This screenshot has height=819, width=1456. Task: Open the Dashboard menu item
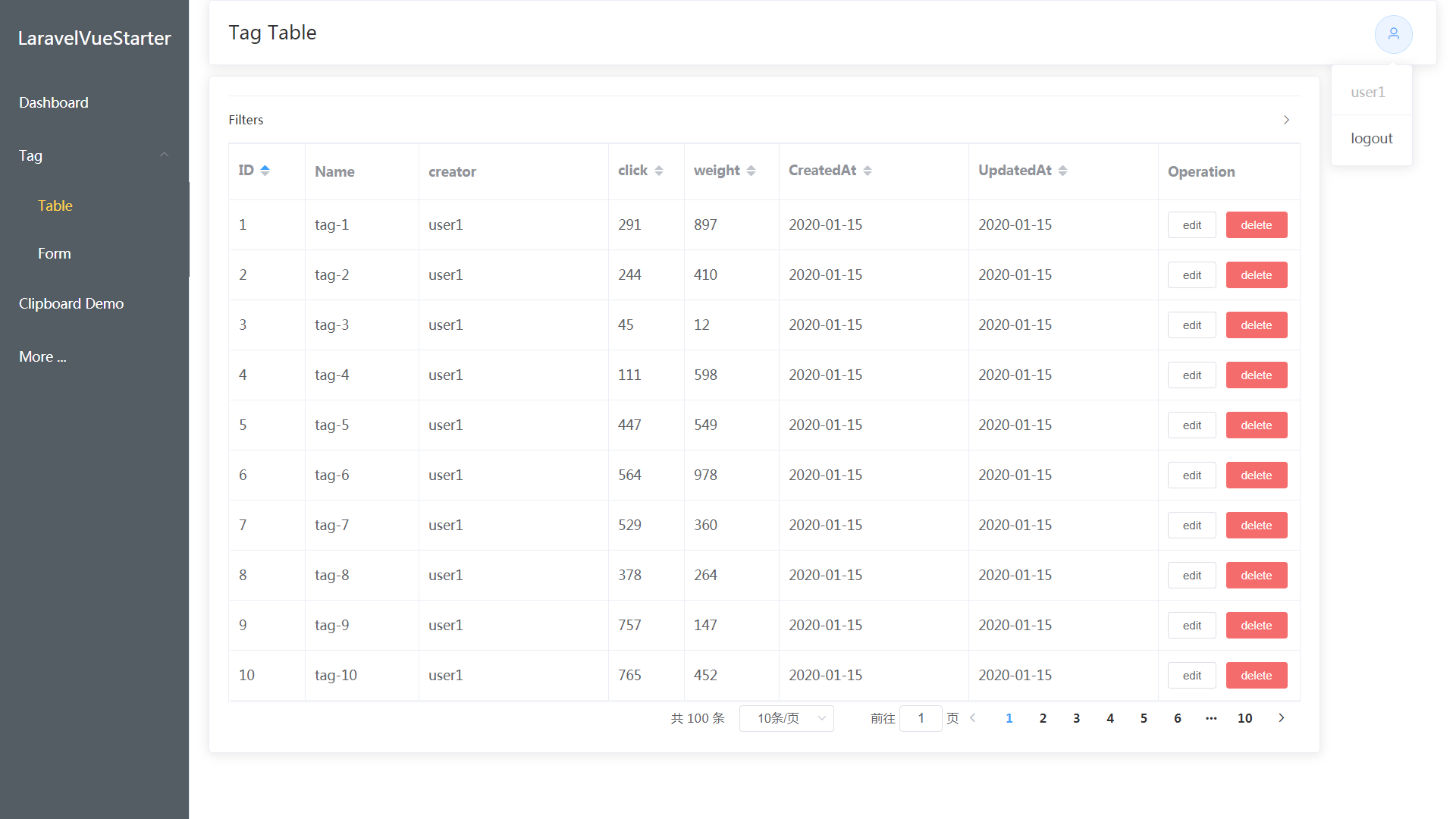54,102
